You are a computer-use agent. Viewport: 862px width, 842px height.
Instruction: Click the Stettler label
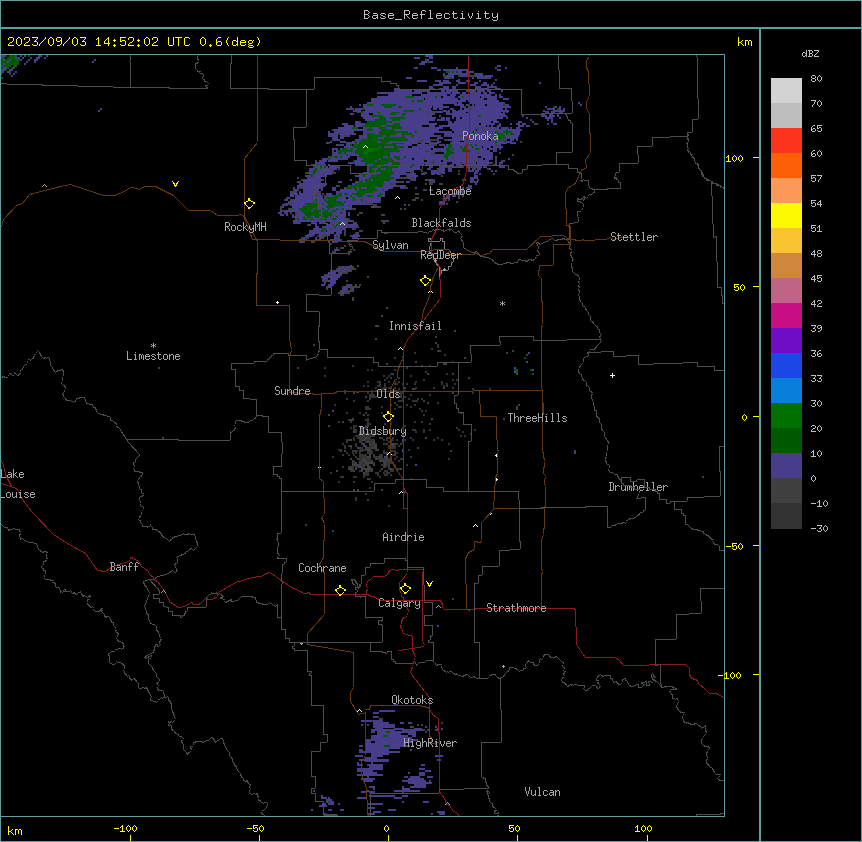pos(634,237)
